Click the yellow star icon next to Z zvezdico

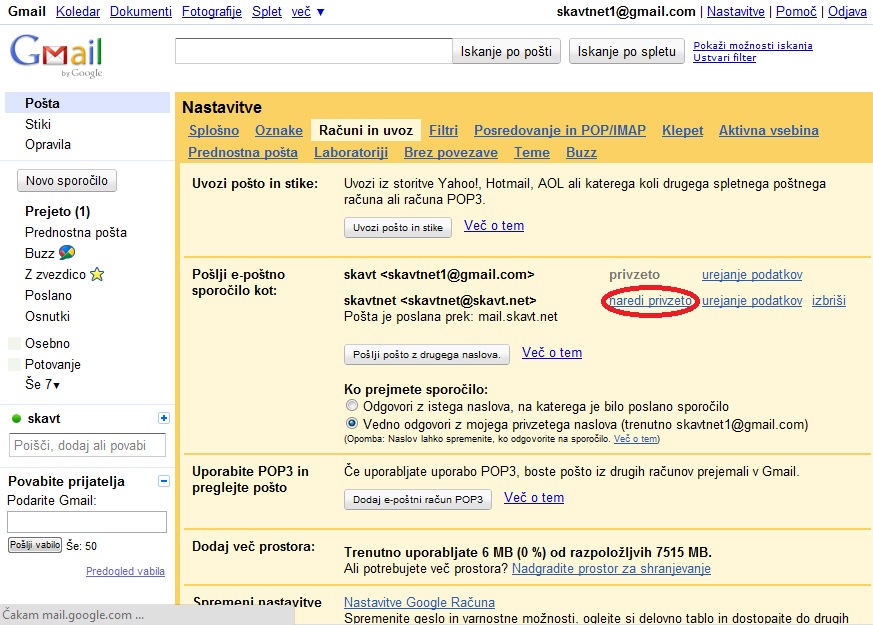[x=97, y=274]
